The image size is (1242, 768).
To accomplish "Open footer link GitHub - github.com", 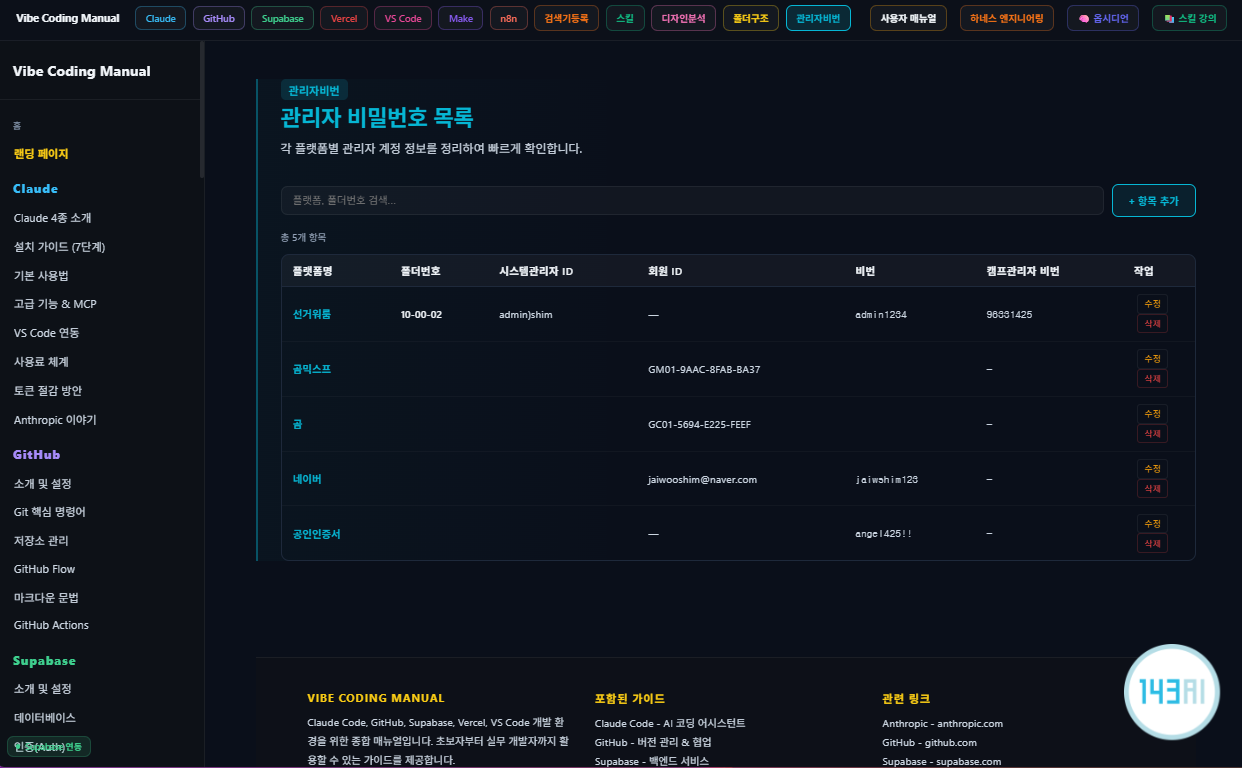I will tap(928, 743).
